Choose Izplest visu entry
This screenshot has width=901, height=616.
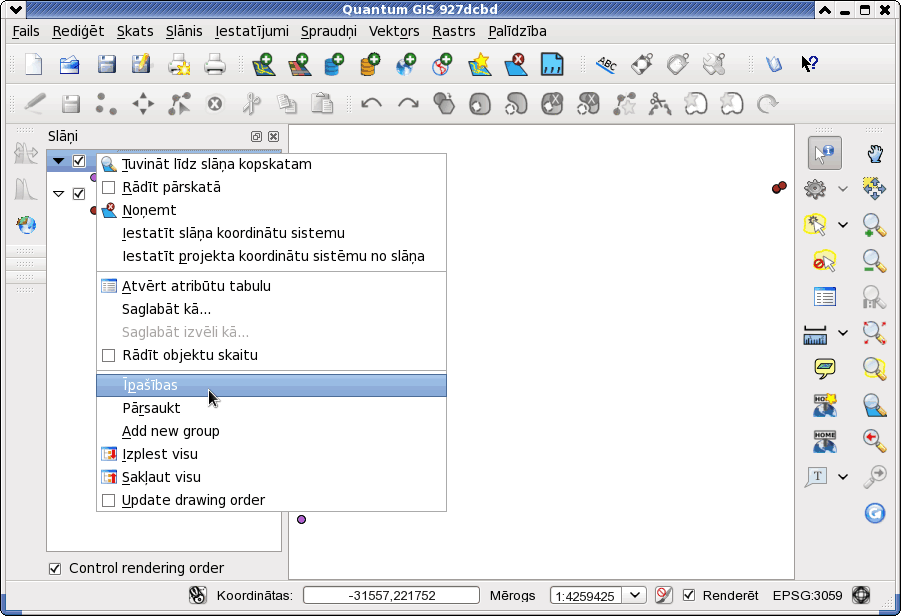pos(271,454)
